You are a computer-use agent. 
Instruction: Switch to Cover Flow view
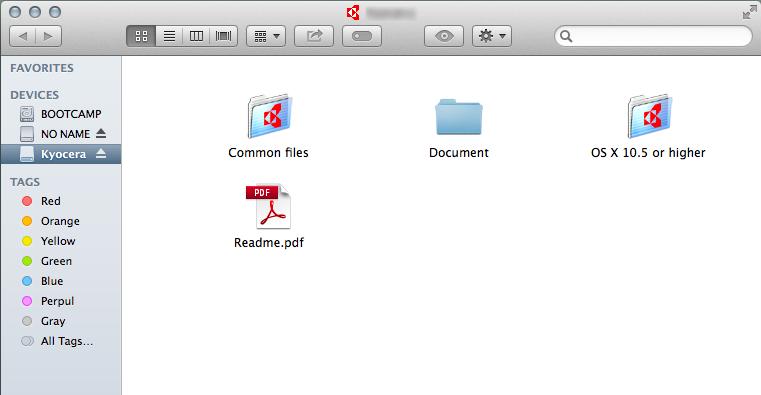[x=223, y=36]
